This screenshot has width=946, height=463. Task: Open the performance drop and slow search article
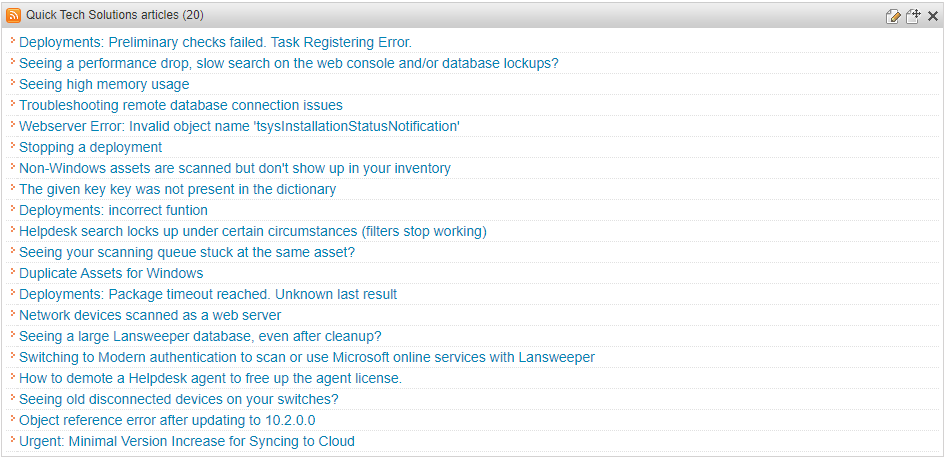[288, 63]
